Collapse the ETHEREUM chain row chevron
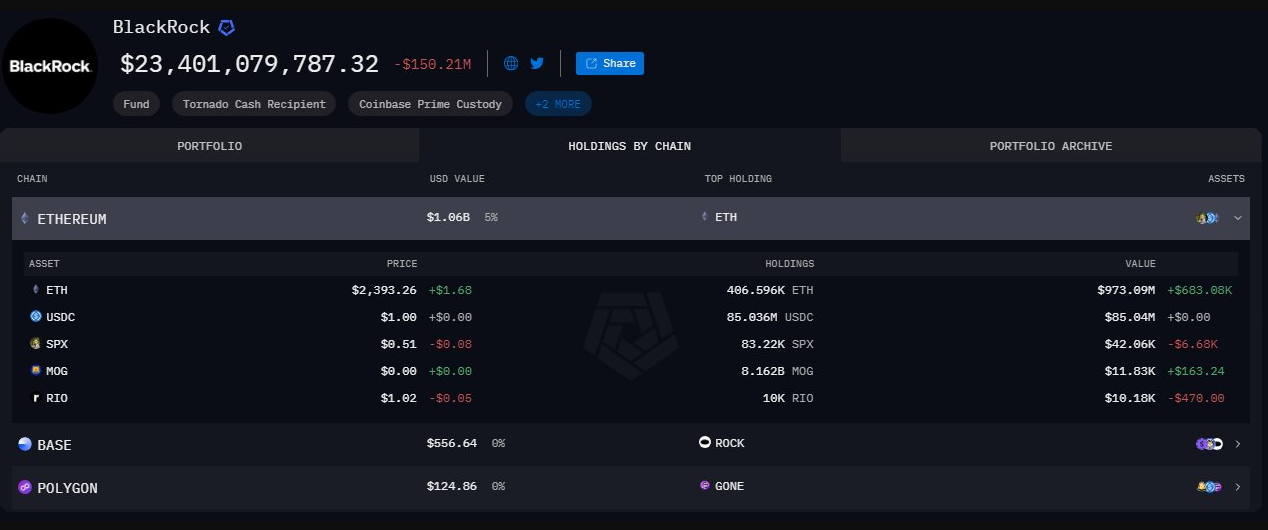This screenshot has width=1268, height=530. (1238, 218)
